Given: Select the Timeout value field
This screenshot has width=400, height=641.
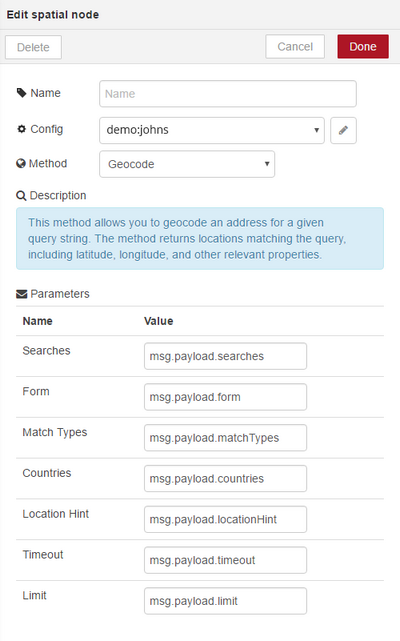Looking at the screenshot, I should pyautogui.click(x=225, y=560).
